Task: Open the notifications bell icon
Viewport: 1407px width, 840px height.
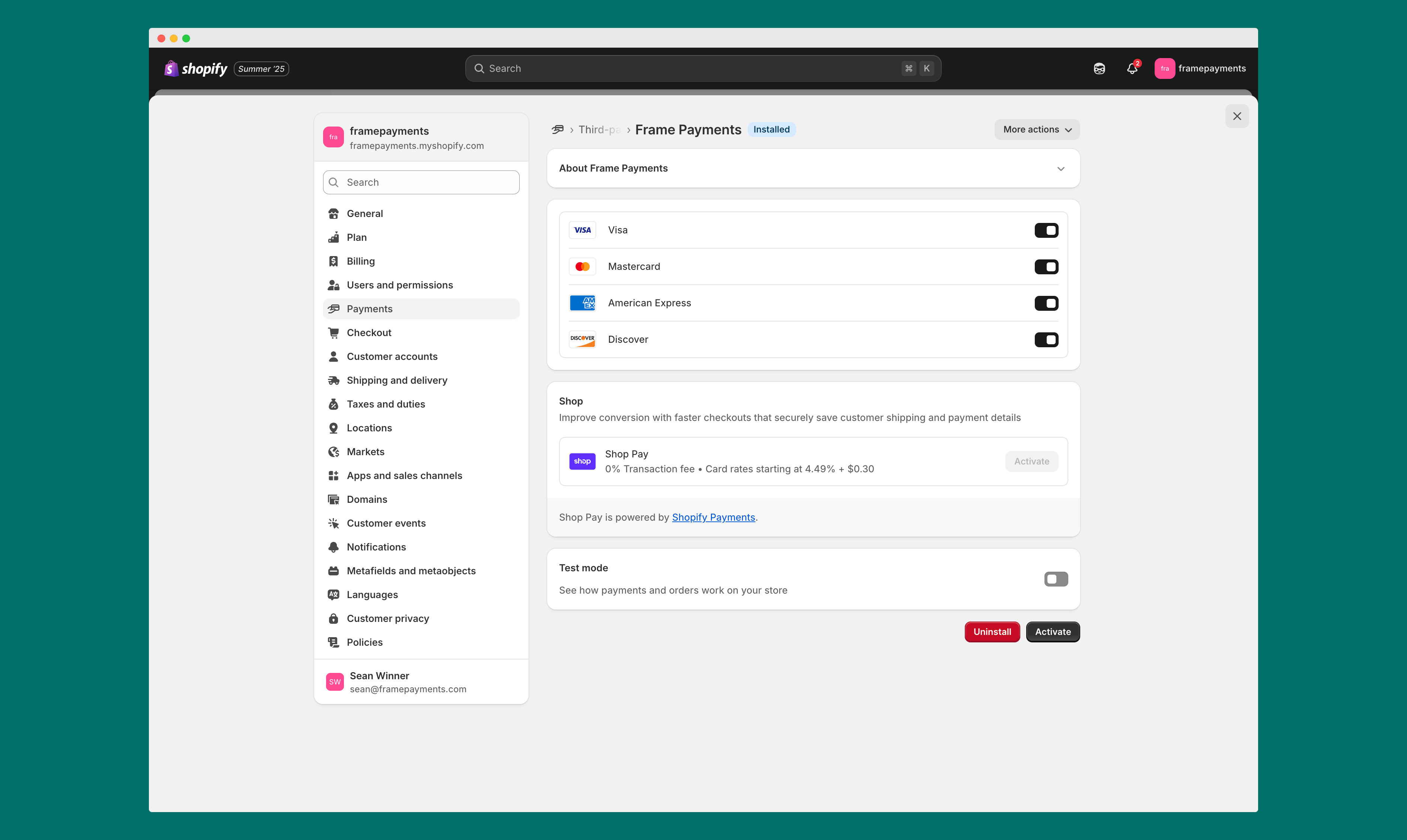Action: (x=1132, y=68)
